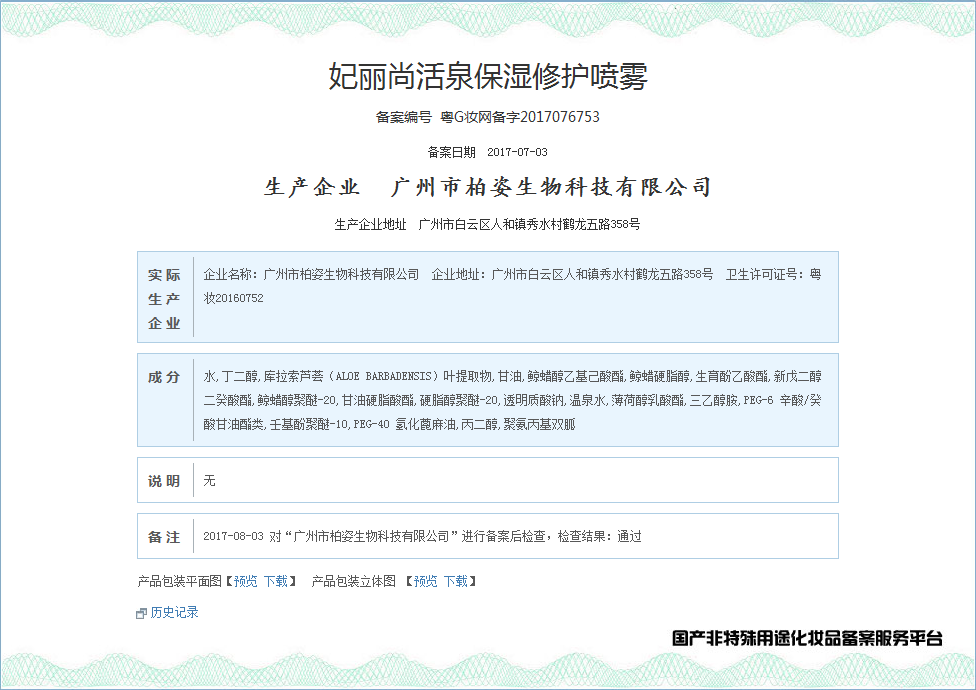Click the ingredient 鲸蜡醇乙基己酸酯
The image size is (976, 690).
[x=575, y=376]
